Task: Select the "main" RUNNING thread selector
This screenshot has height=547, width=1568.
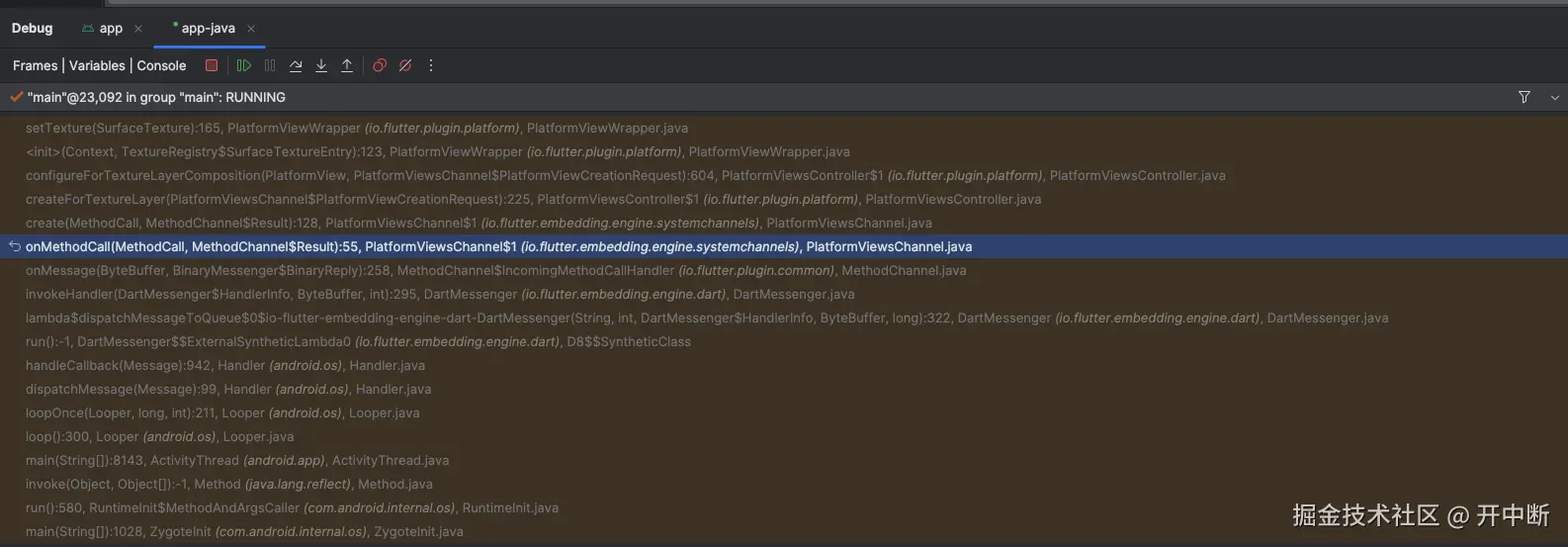Action: 156,97
